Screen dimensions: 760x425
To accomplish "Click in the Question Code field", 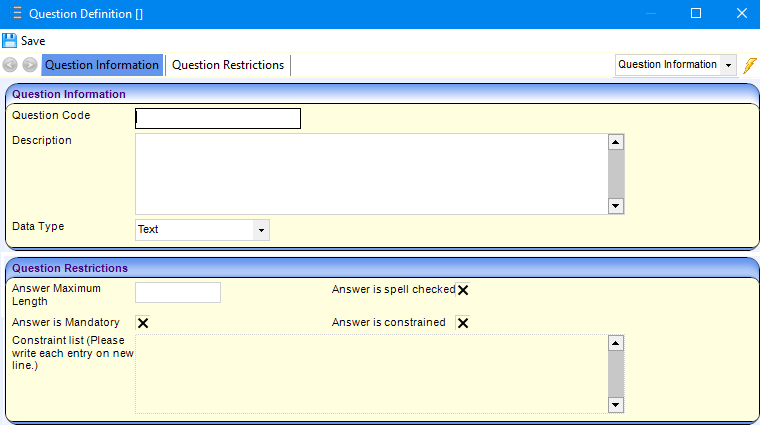I will pos(217,119).
